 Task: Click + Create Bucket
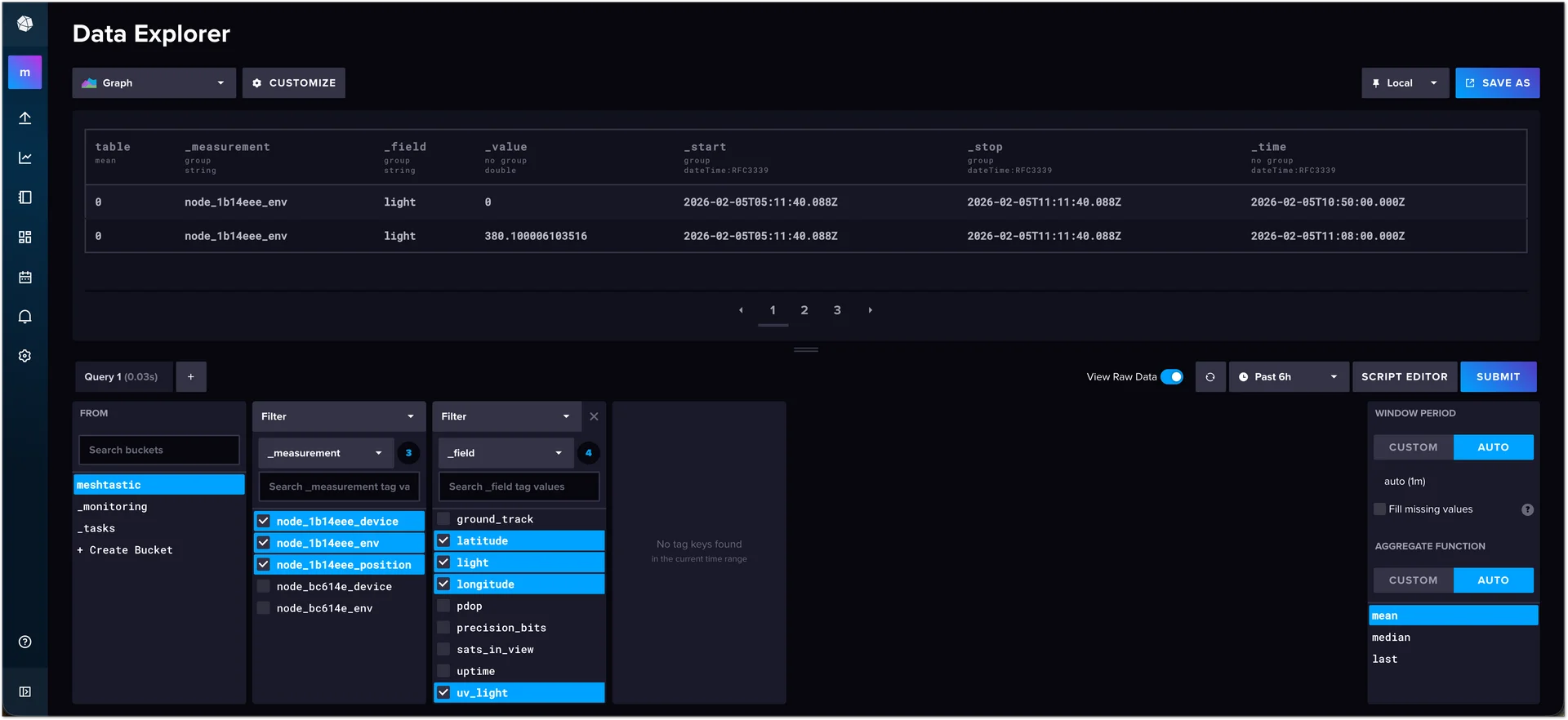125,550
